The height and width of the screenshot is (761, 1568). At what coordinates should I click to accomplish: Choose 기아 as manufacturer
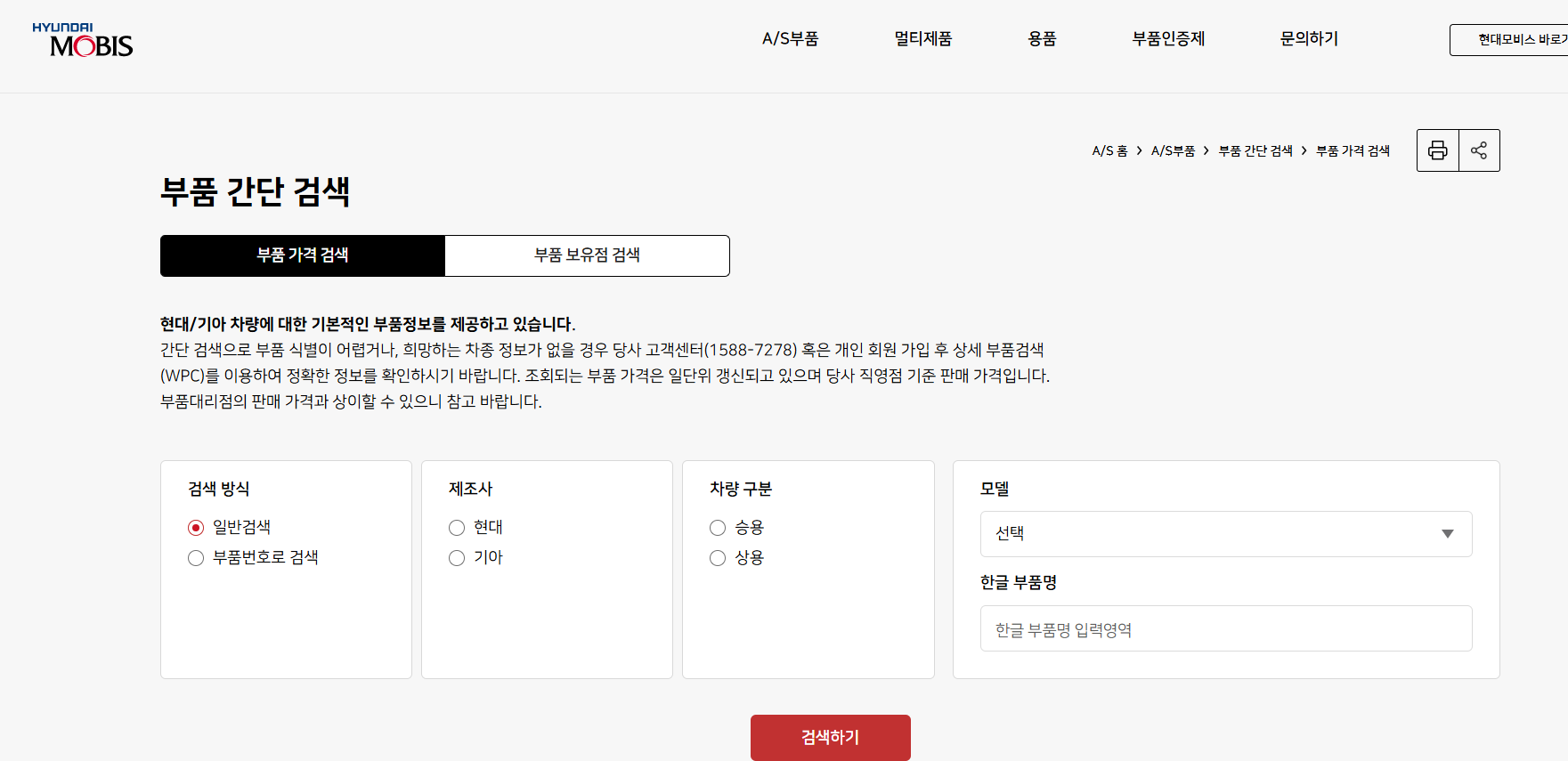(x=457, y=558)
